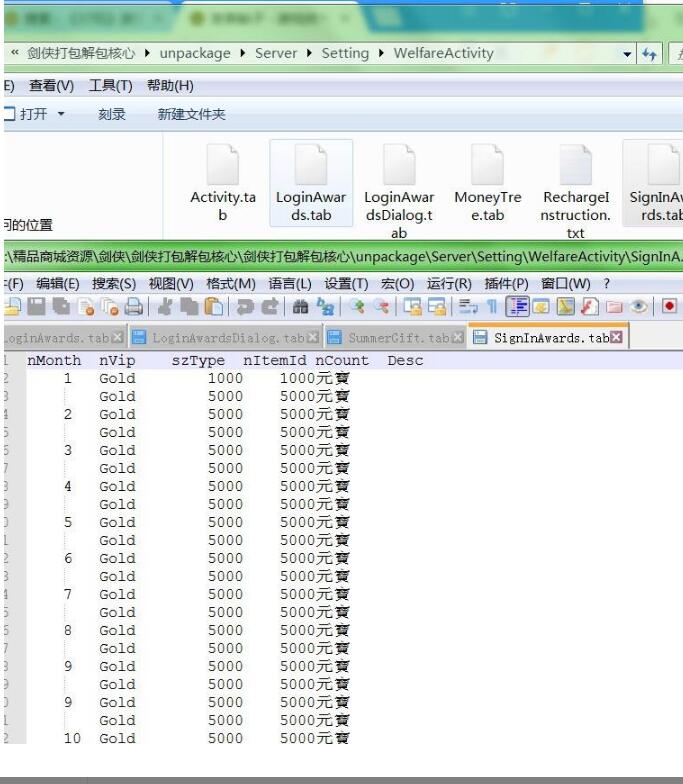
Task: Toggle synchronize vertical scrolling
Action: [413, 306]
